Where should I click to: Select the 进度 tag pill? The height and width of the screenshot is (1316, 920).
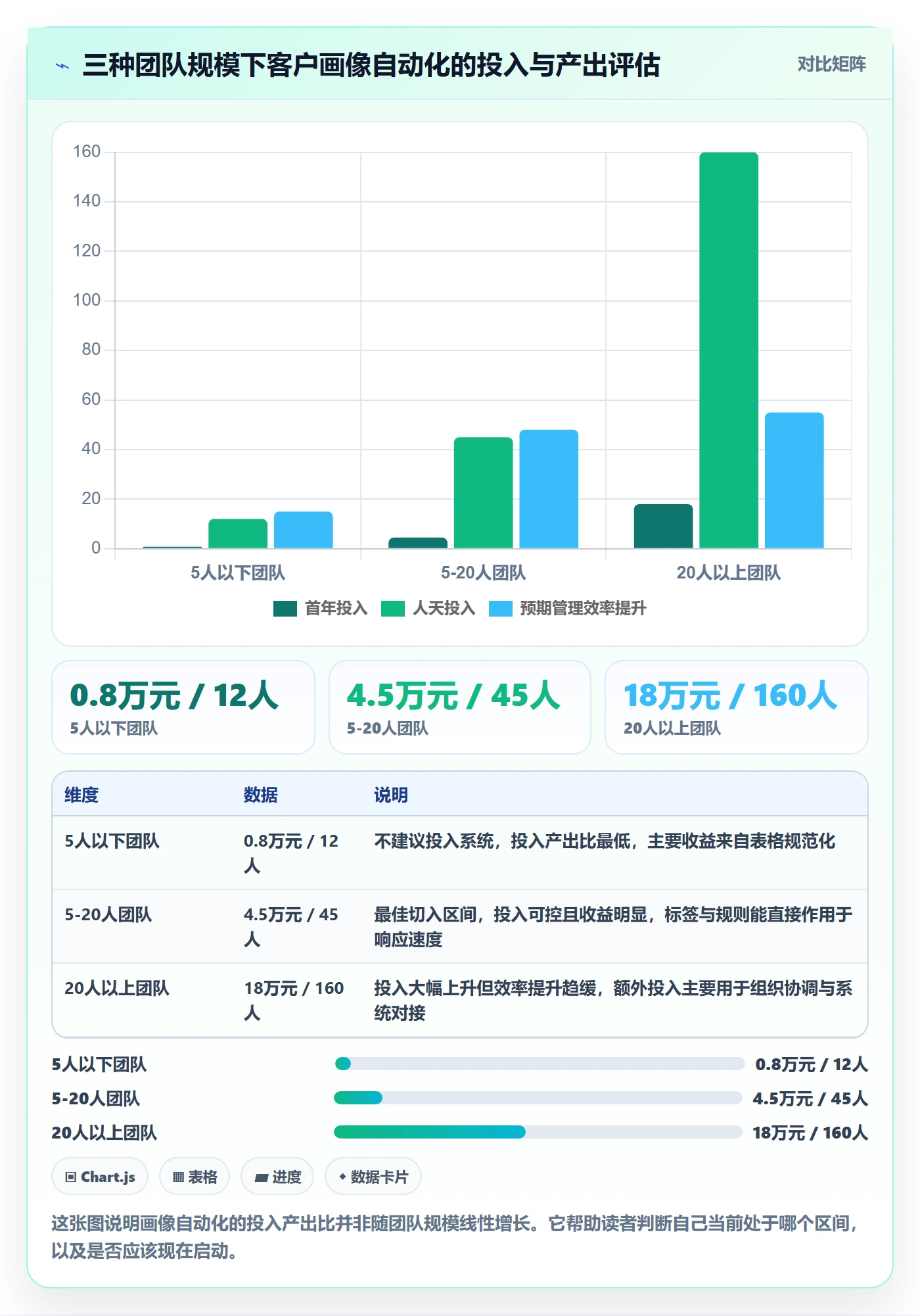277,1177
